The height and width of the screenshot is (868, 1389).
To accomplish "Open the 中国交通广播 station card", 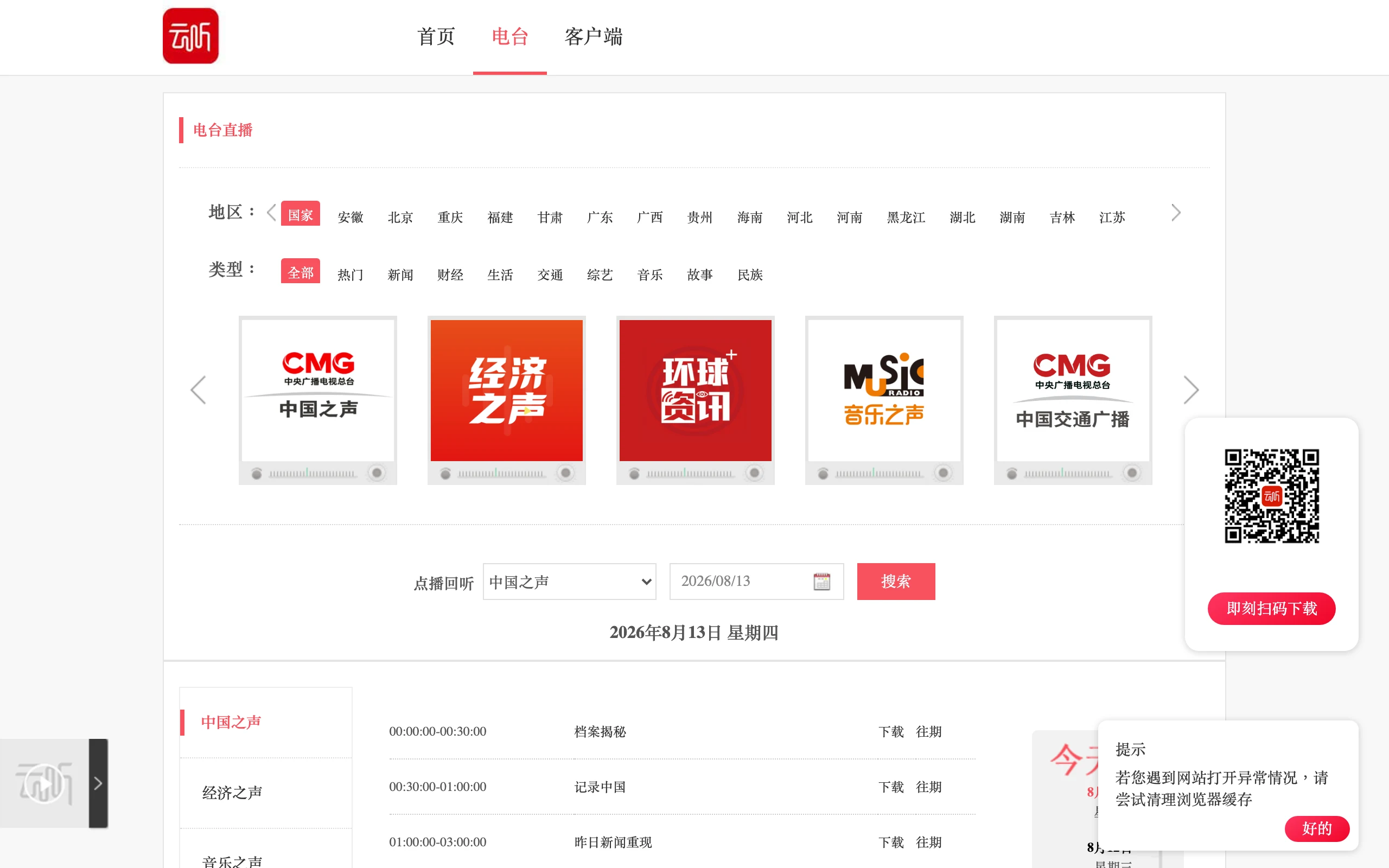I will 1073,400.
